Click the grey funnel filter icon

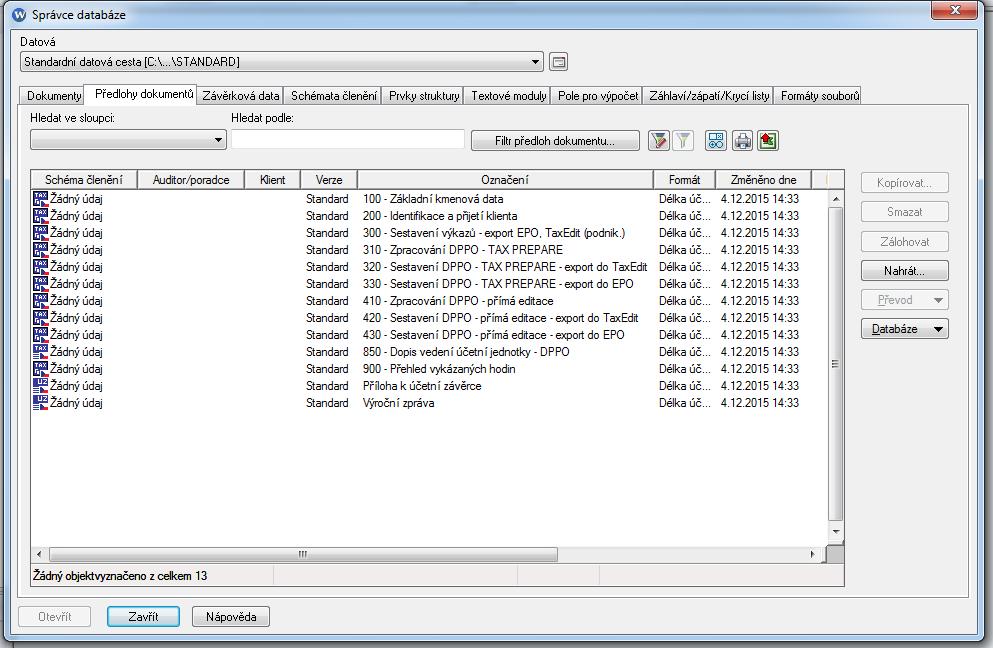[683, 141]
